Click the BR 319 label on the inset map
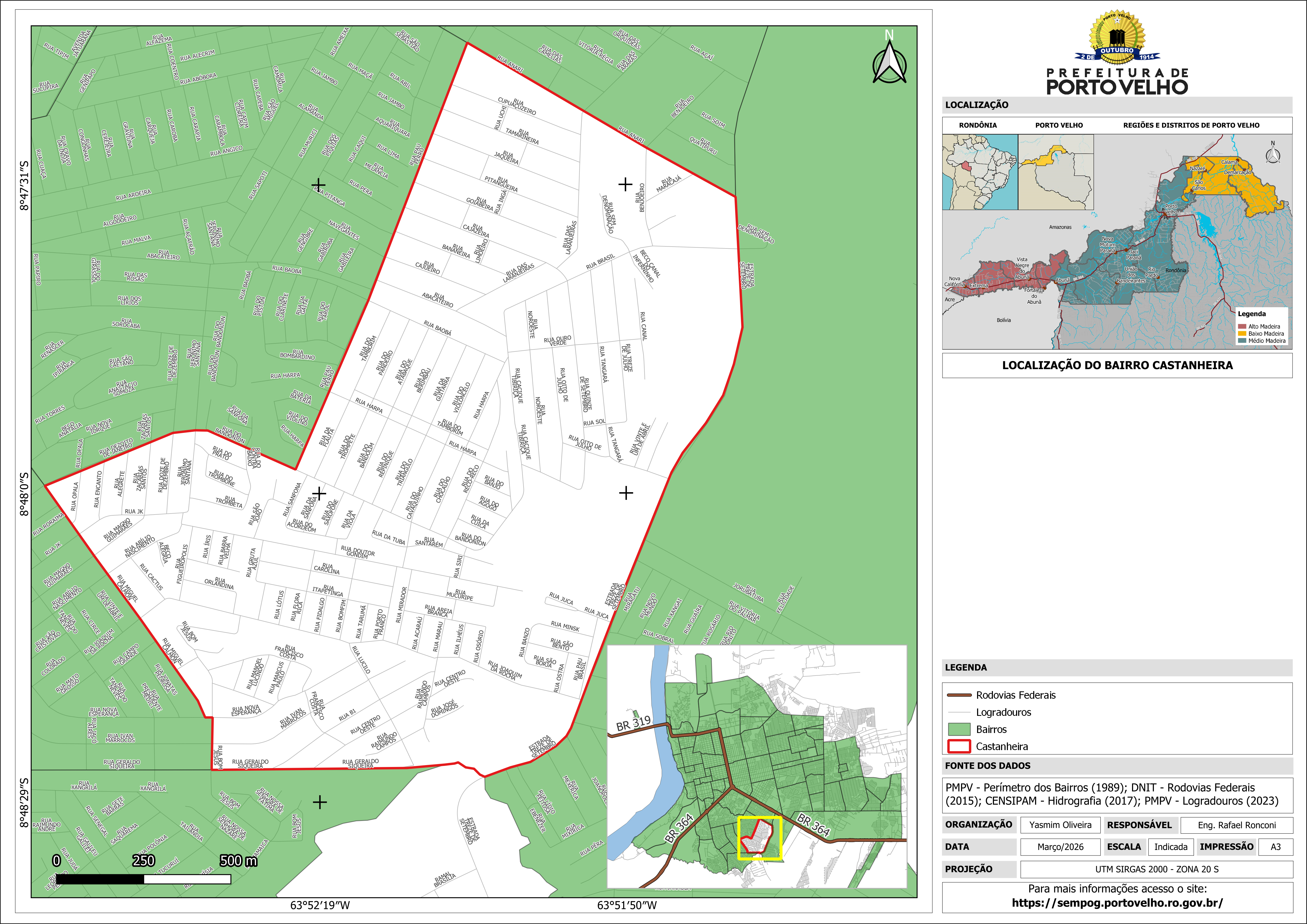Image resolution: width=1307 pixels, height=924 pixels. [633, 723]
